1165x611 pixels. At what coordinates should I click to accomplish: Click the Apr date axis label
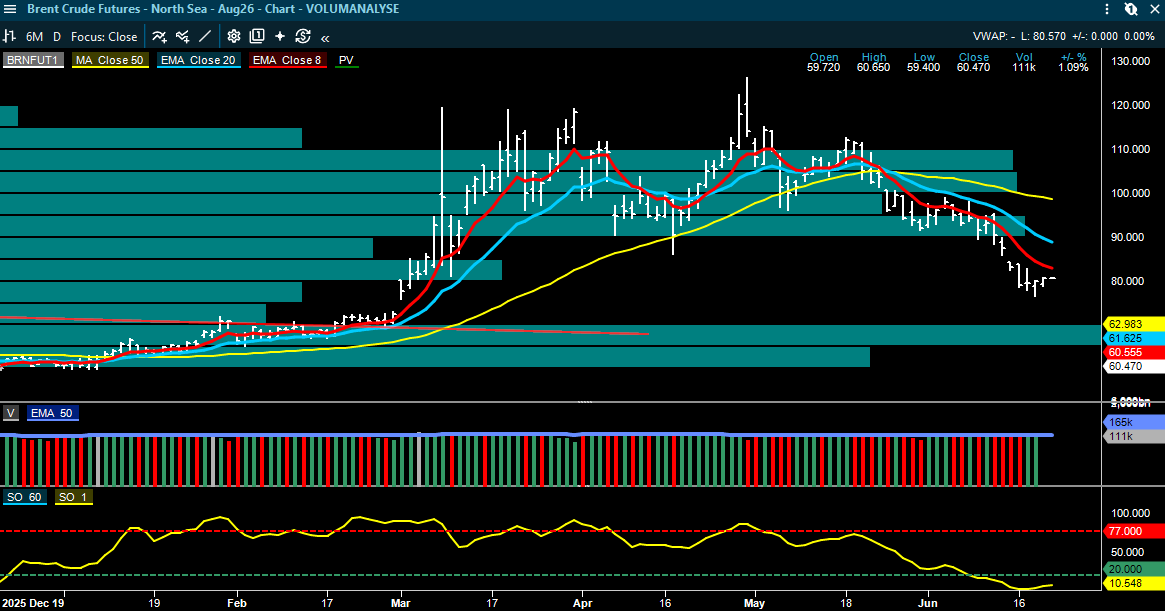[582, 603]
